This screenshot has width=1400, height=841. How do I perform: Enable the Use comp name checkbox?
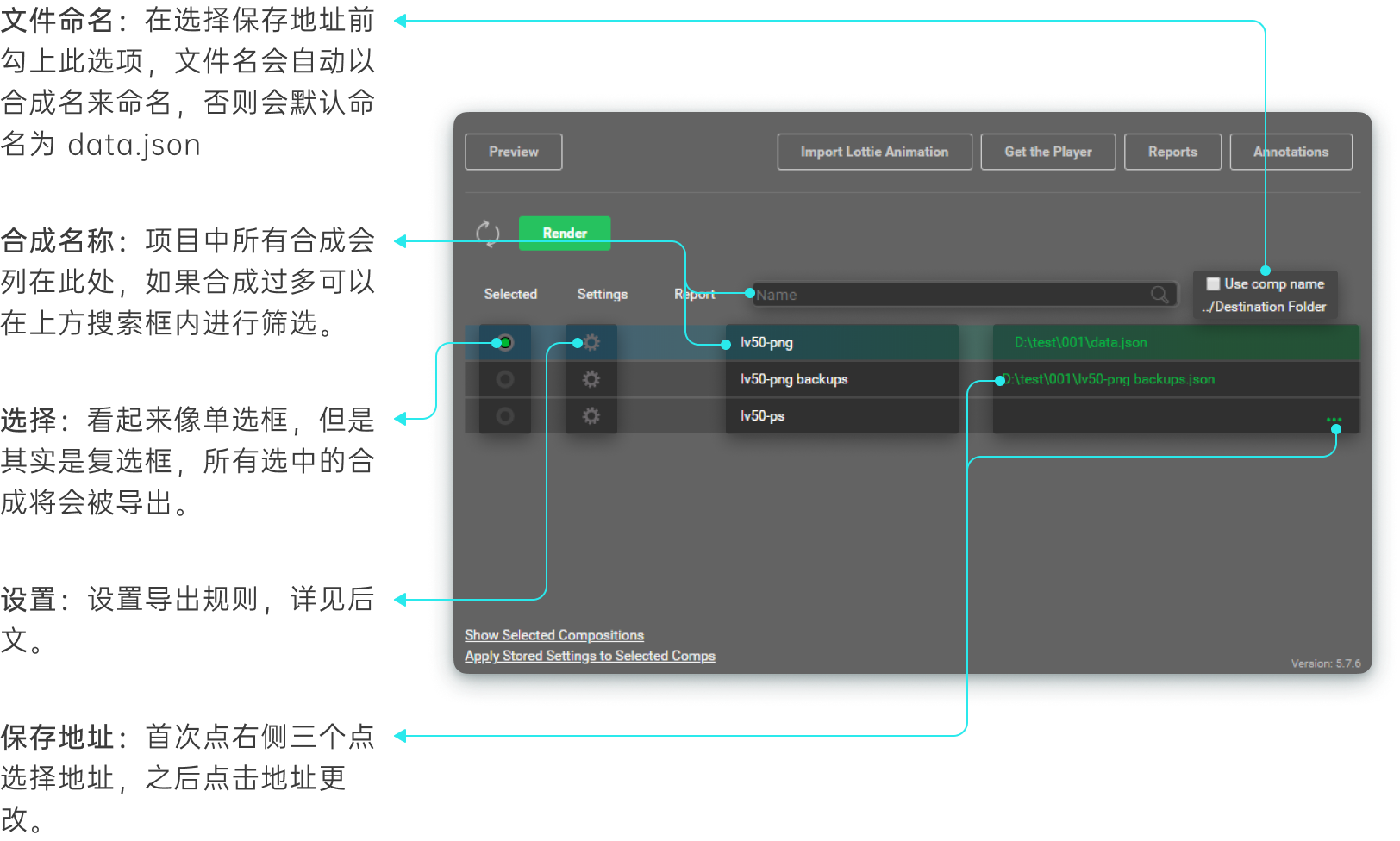1213,283
